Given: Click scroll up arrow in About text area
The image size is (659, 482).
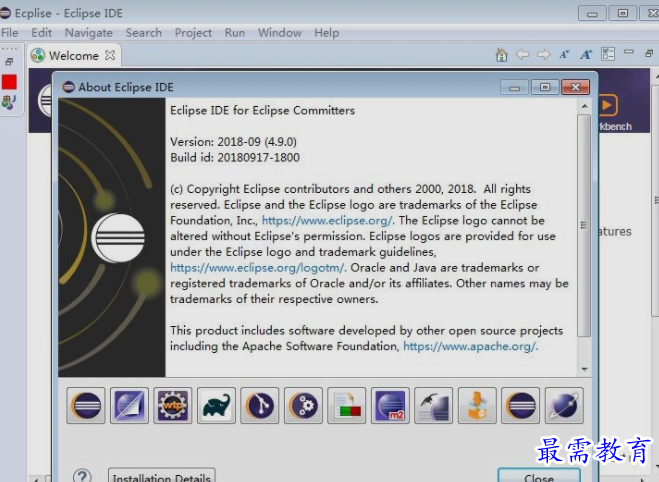Looking at the screenshot, I should 584,106.
